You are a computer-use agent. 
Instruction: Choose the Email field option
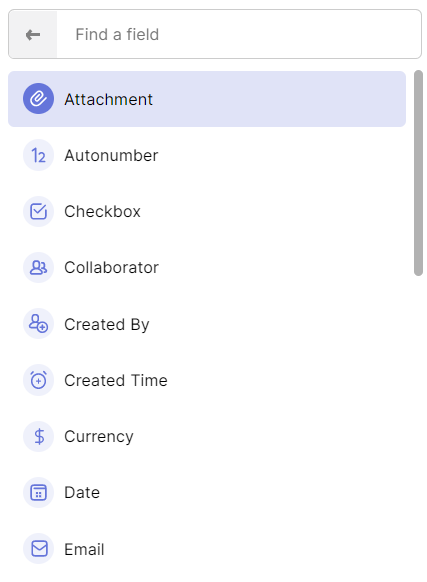(207, 549)
